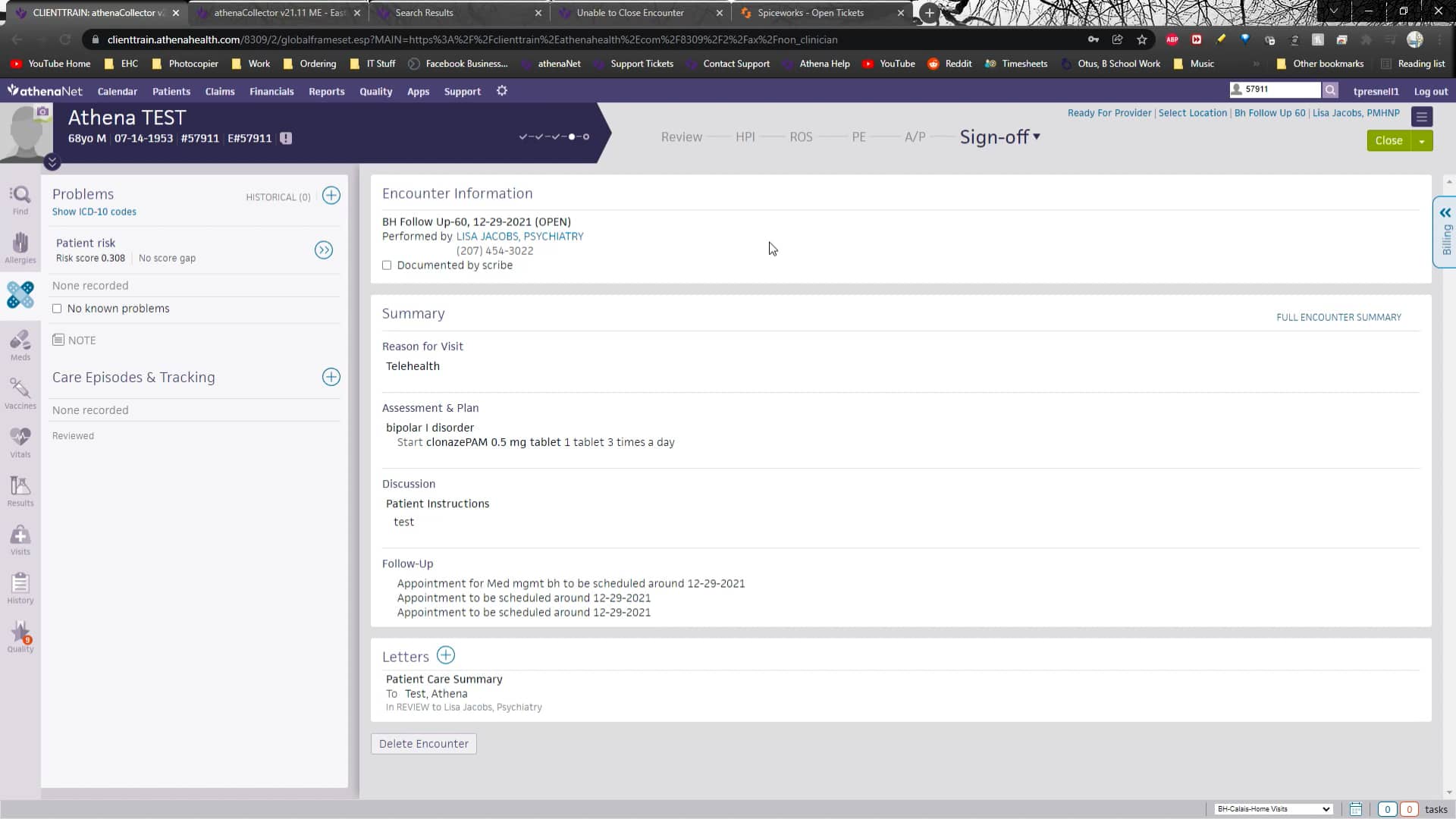
Task: Add a letter using the plus icon
Action: click(446, 655)
